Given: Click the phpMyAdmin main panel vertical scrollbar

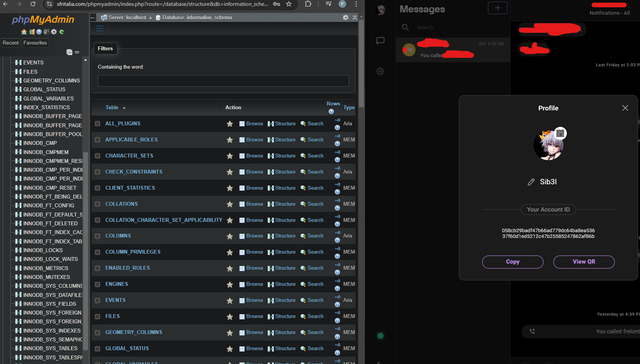Looking at the screenshot, I should click(361, 63).
